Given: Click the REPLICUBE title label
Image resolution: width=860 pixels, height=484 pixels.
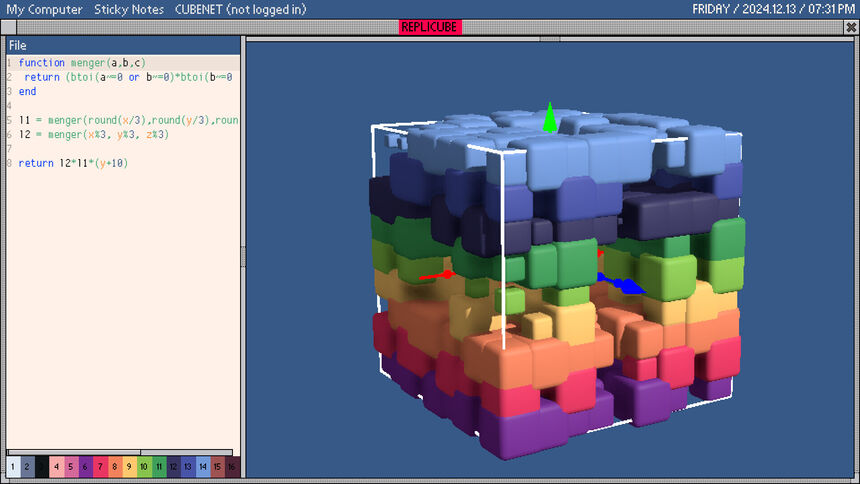Looking at the screenshot, I should pyautogui.click(x=430, y=28).
